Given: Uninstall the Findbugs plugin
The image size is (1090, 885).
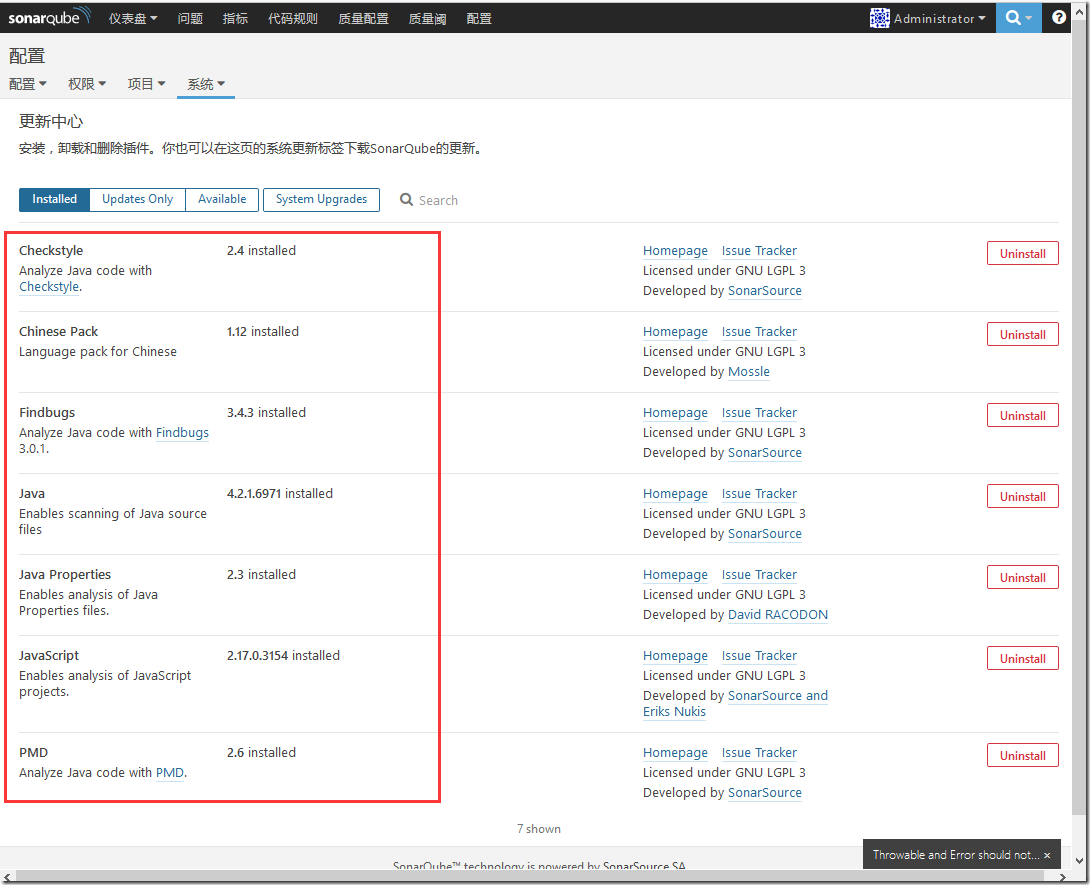Looking at the screenshot, I should point(1023,415).
